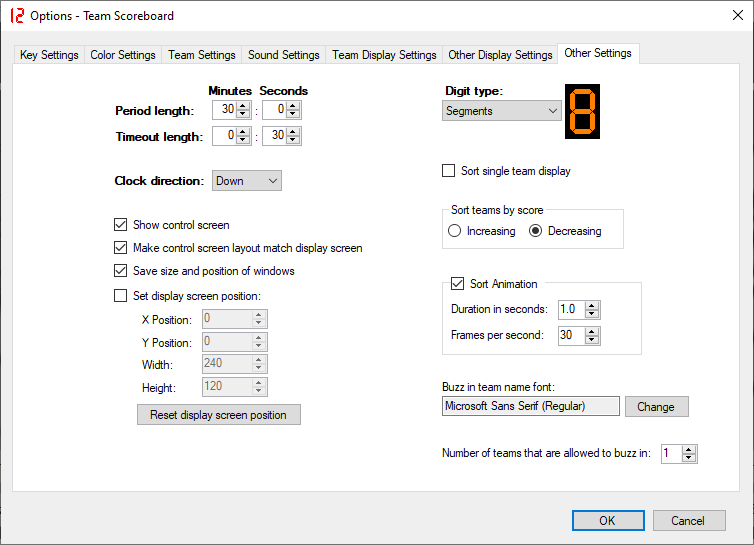754x545 pixels.
Task: Click the timeout length minutes field
Action: (224, 136)
